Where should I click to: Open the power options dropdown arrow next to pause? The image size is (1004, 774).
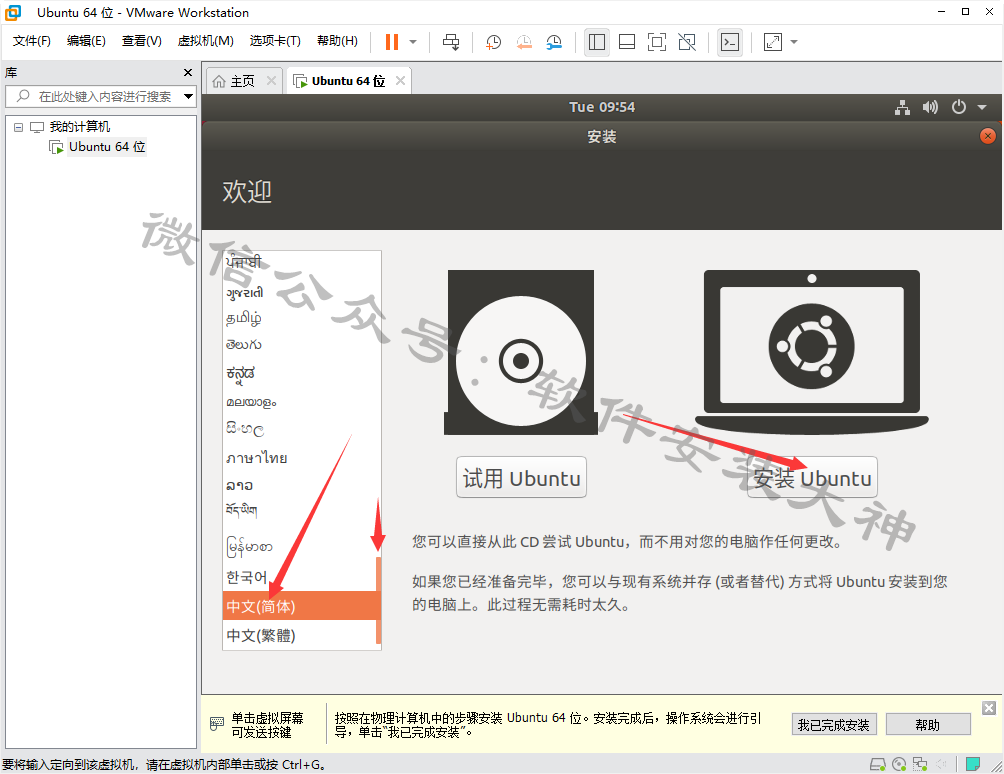tap(413, 42)
